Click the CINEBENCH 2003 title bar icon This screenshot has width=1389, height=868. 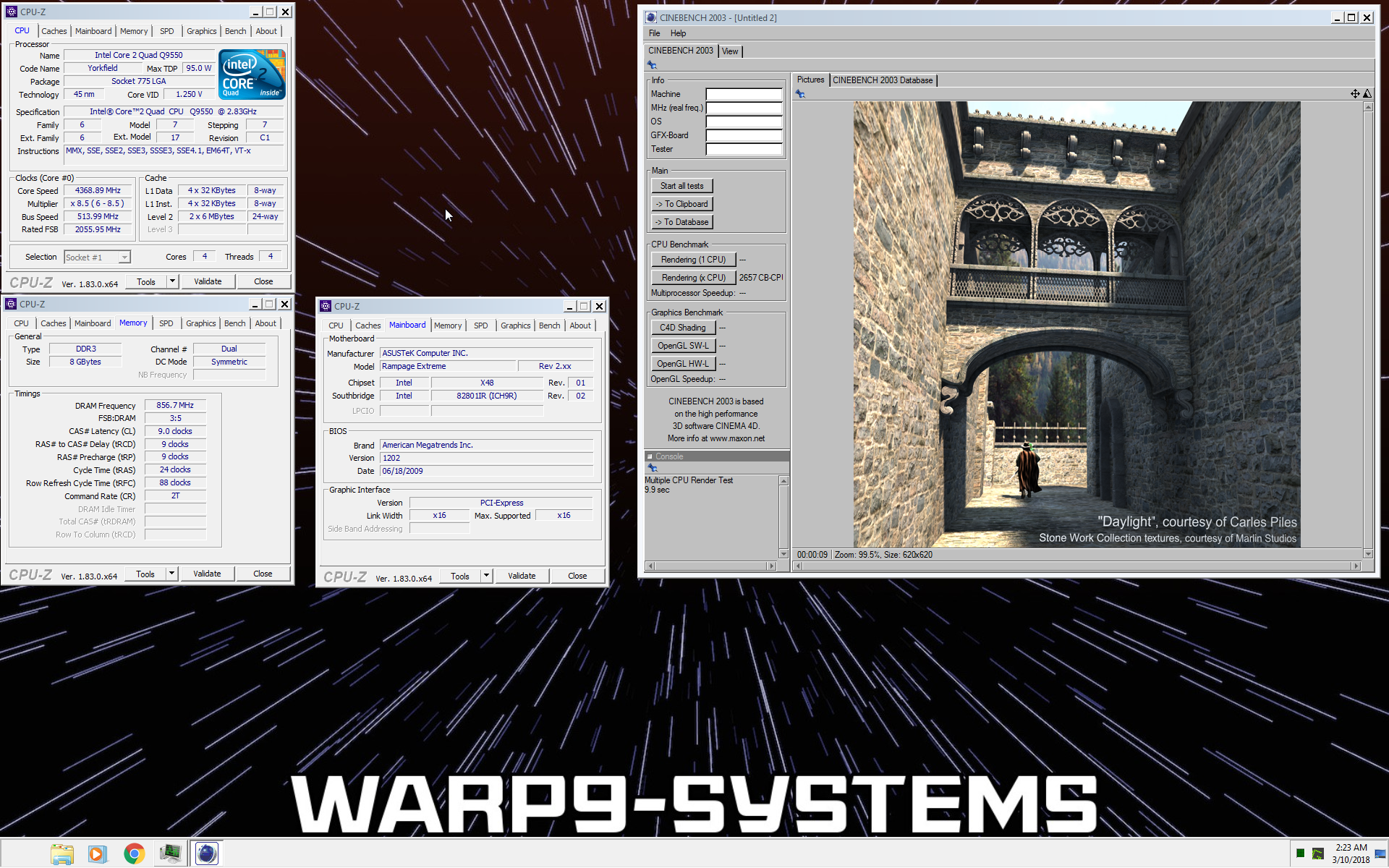[x=651, y=17]
